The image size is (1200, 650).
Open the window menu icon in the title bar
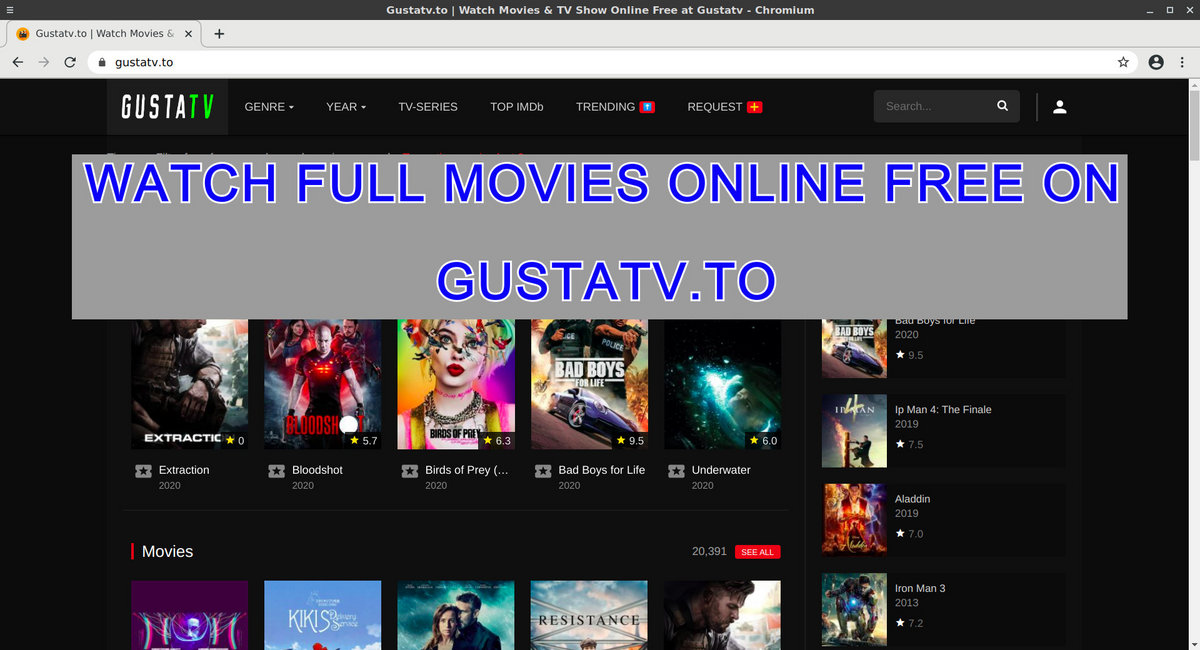[x=9, y=10]
